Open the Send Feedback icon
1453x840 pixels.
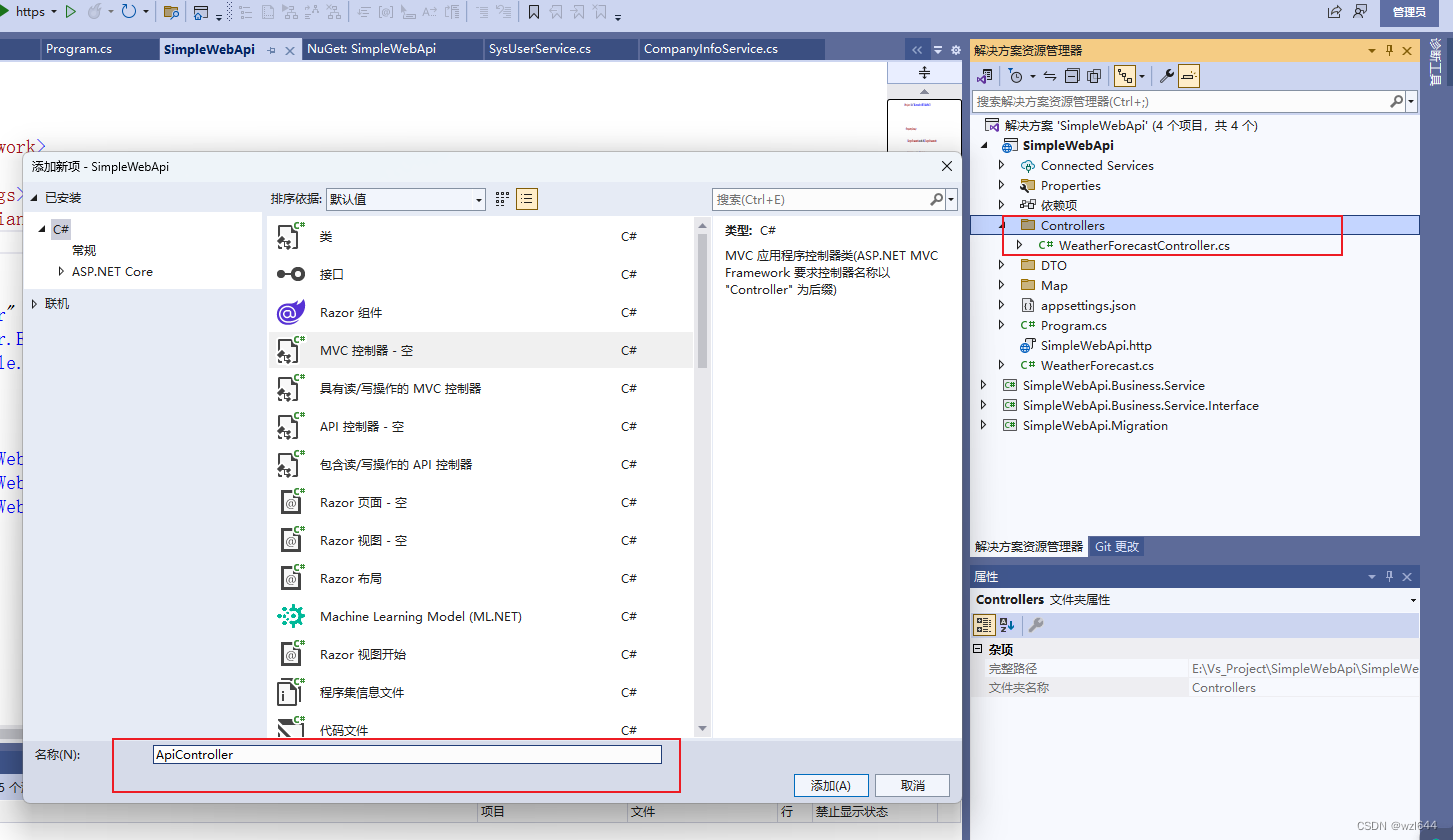pos(1360,11)
